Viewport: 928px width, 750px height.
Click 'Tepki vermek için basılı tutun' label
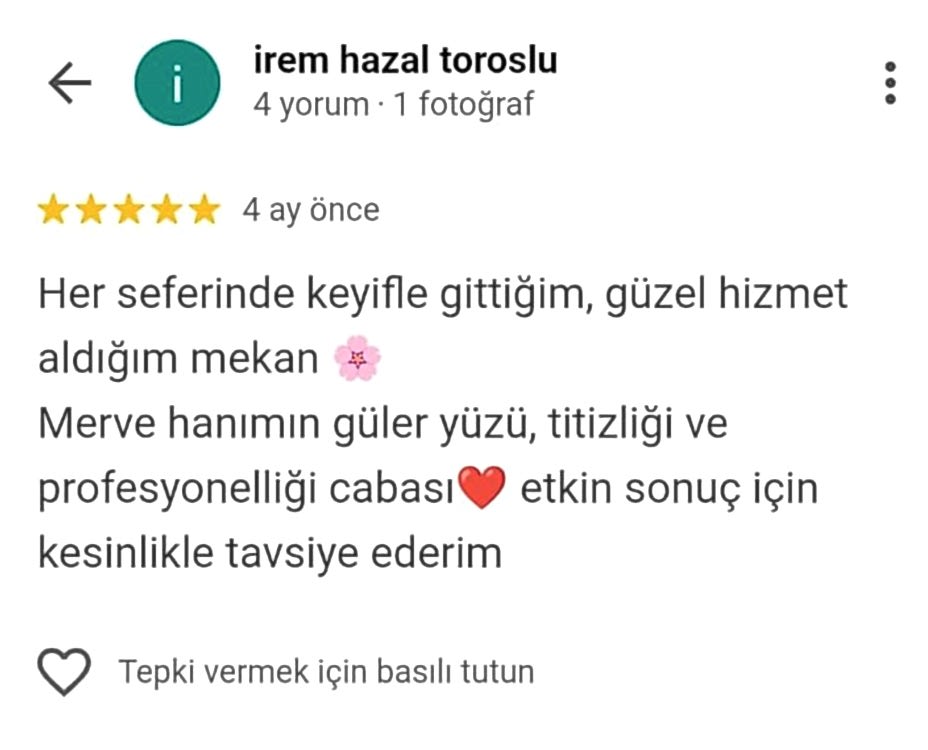pyautogui.click(x=327, y=672)
